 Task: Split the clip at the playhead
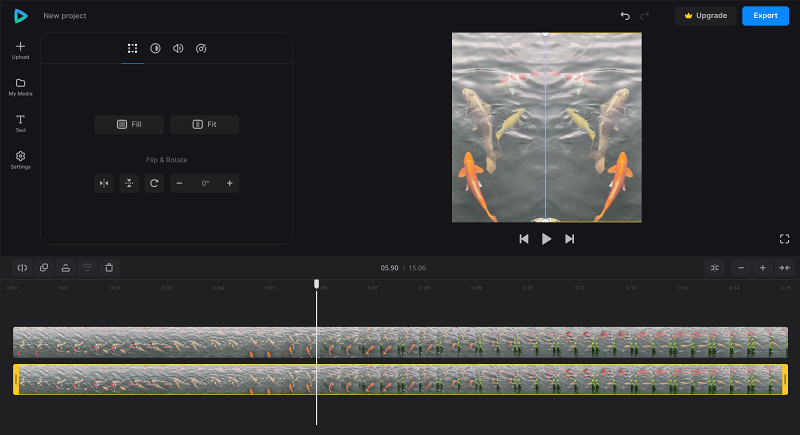22,268
